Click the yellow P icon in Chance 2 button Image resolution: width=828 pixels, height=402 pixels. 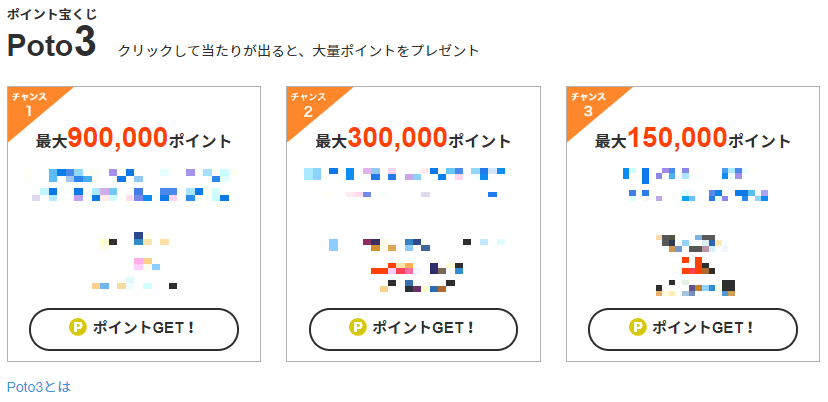[x=357, y=328]
